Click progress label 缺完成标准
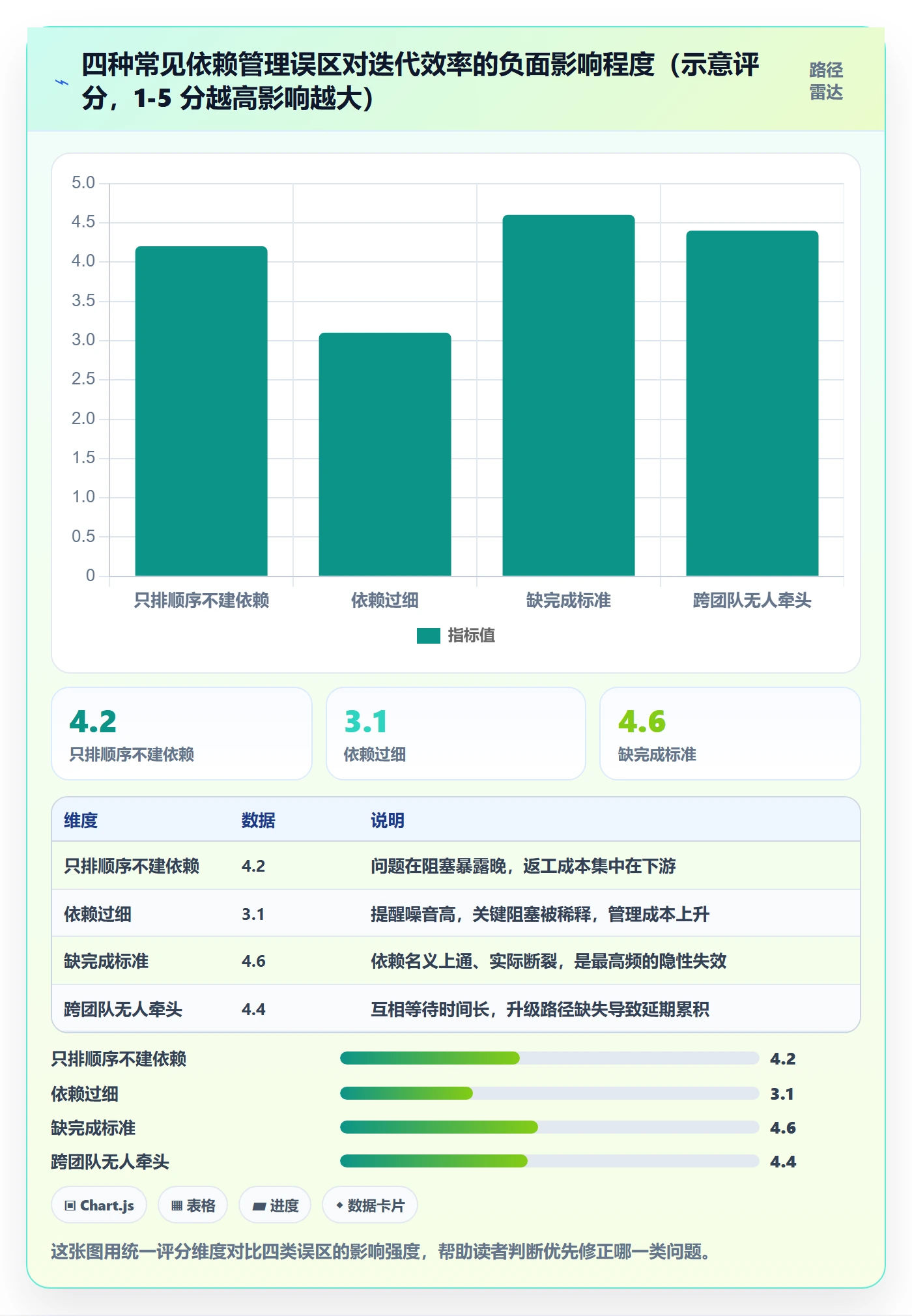The image size is (912, 1316). click(93, 1128)
